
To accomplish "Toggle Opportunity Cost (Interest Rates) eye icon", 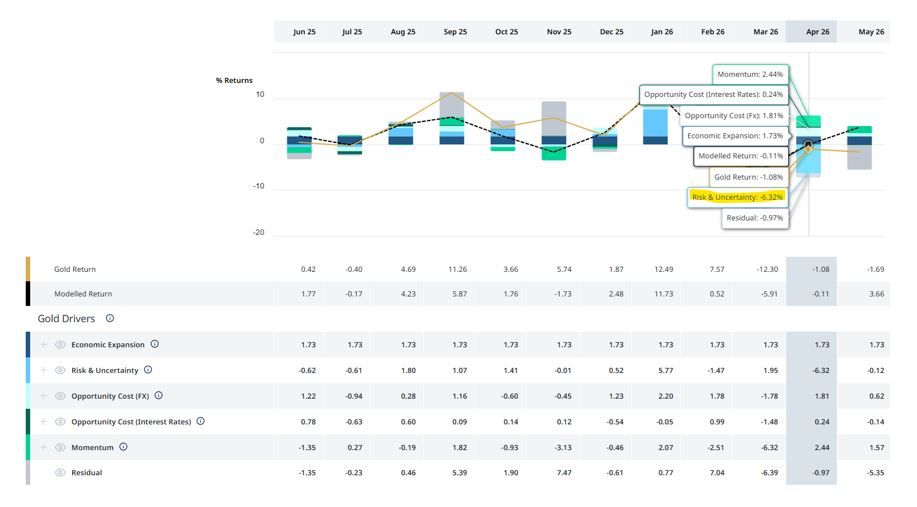I will click(x=60, y=422).
